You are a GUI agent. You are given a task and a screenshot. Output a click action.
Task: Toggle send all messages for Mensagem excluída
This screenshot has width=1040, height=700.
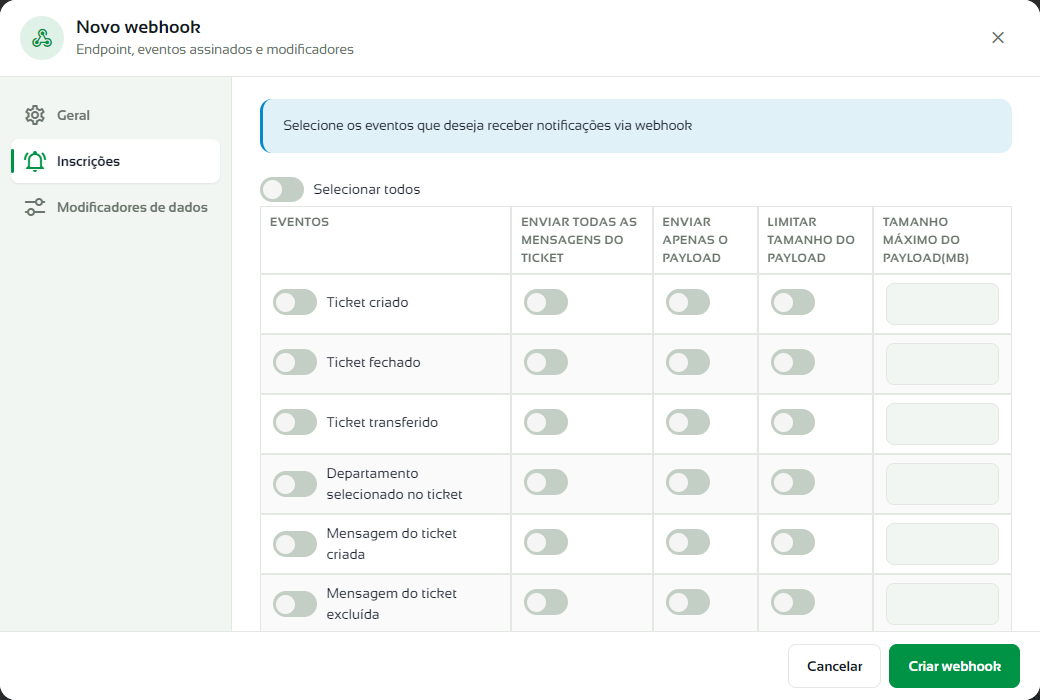pos(546,602)
